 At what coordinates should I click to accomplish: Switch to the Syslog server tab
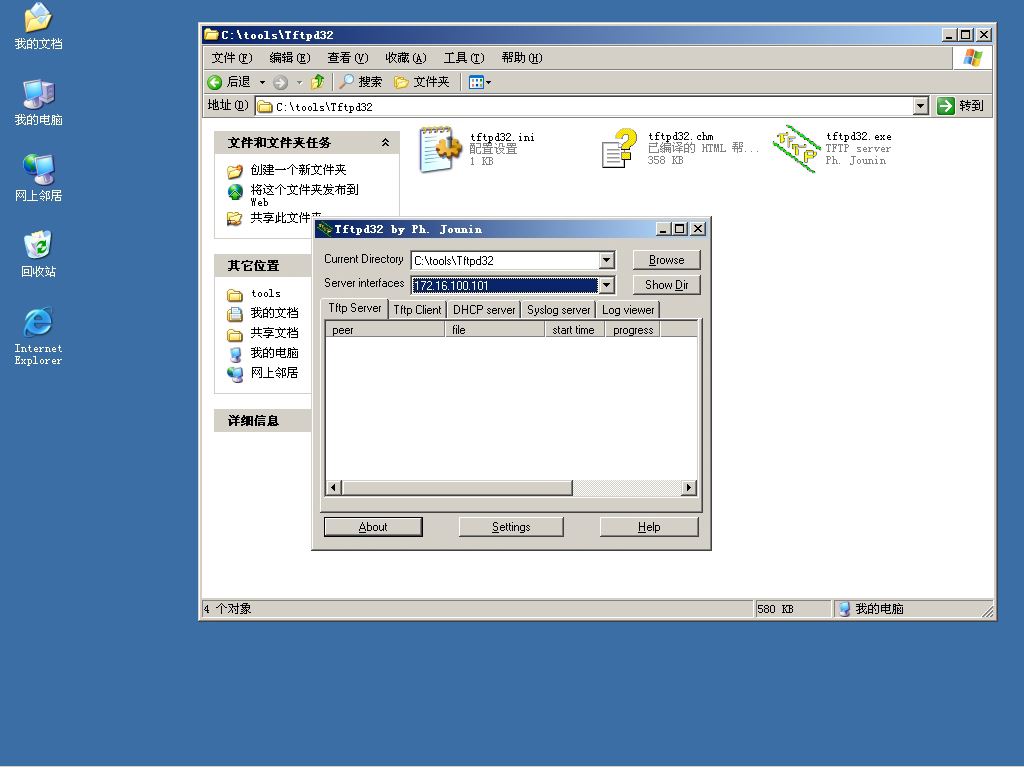pos(558,310)
